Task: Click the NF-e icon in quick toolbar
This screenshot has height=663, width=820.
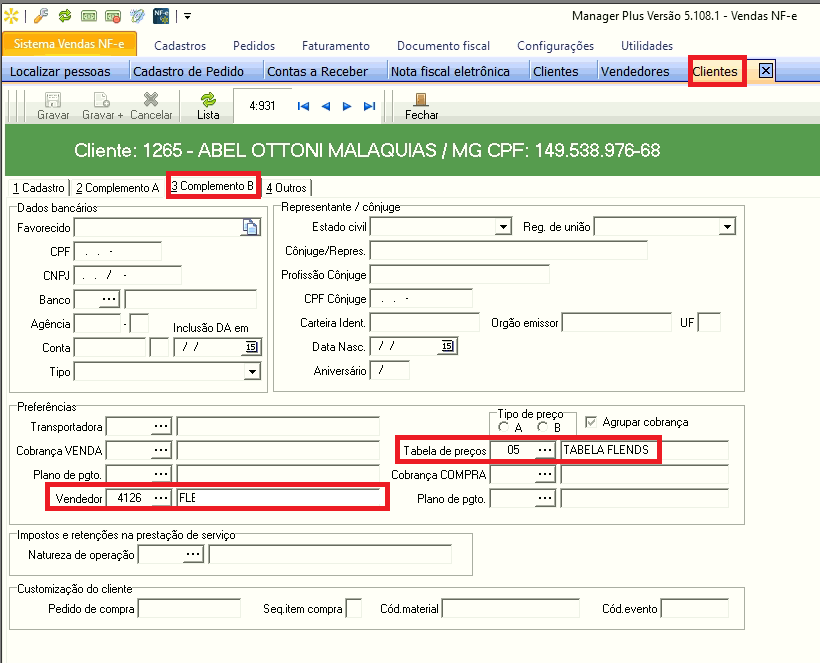Action: click(161, 16)
